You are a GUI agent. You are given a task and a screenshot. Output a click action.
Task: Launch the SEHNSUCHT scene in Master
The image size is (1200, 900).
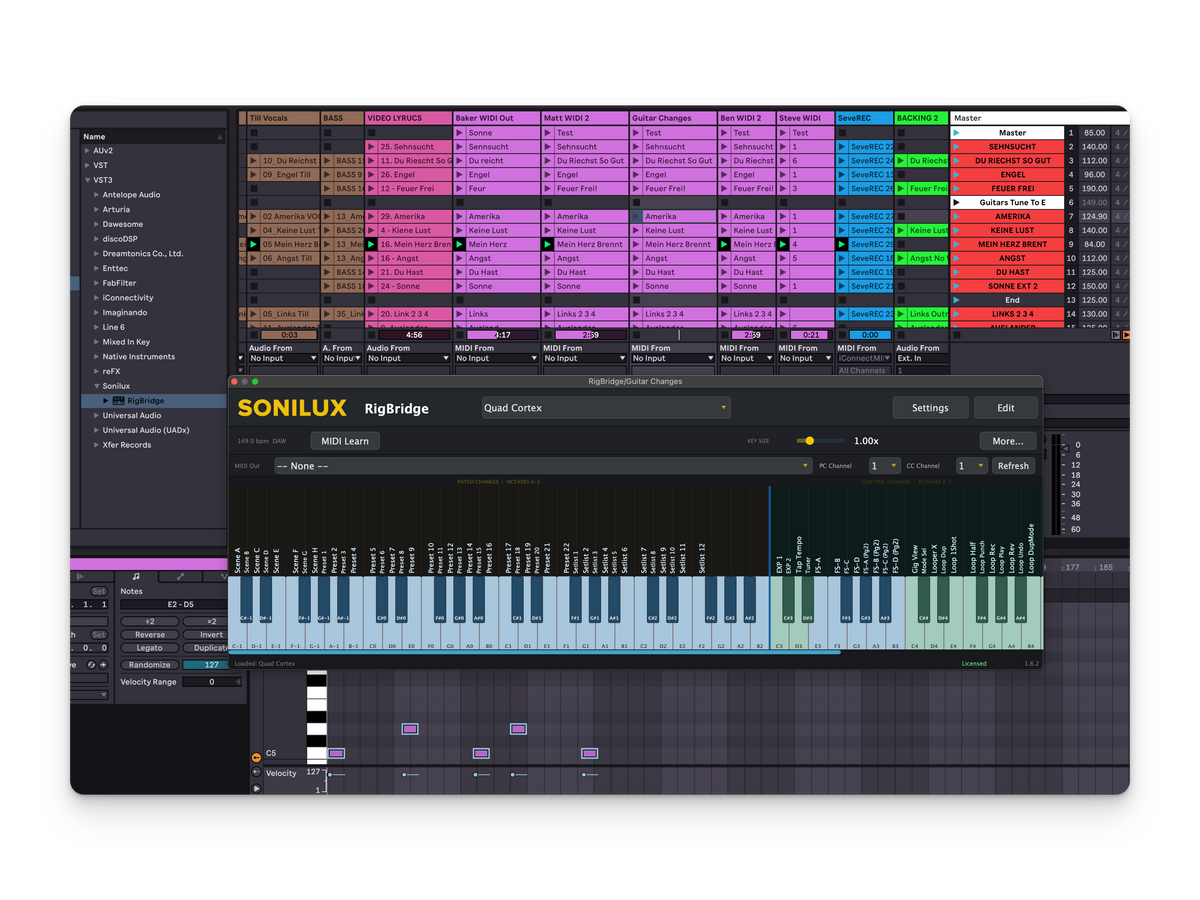[x=956, y=147]
